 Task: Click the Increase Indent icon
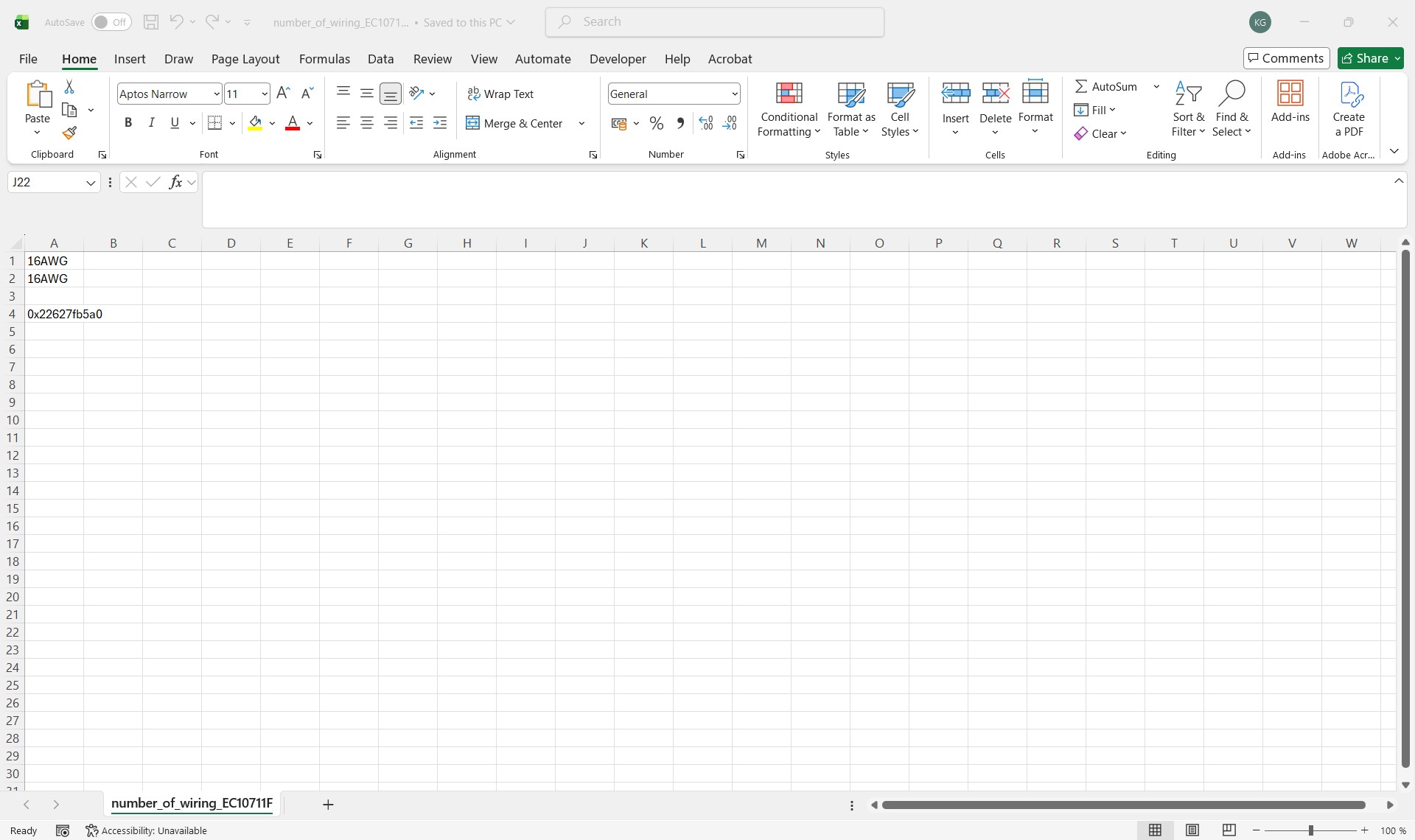click(x=440, y=123)
